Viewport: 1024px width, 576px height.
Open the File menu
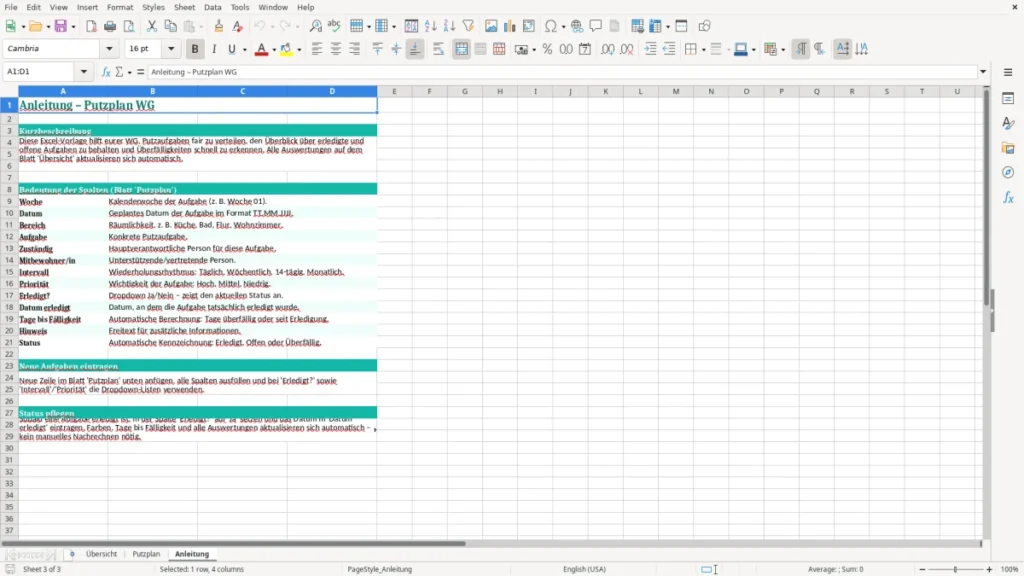11,7
